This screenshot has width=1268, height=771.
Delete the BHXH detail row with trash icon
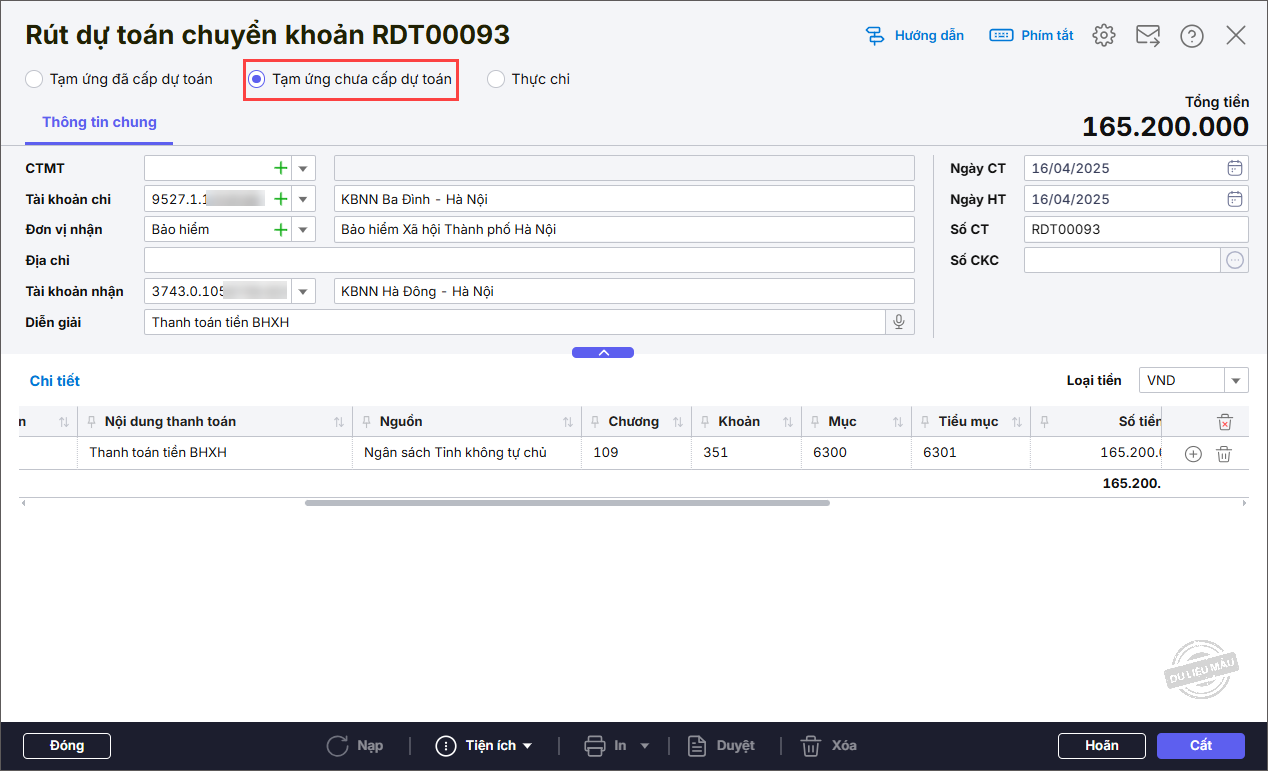click(x=1223, y=454)
